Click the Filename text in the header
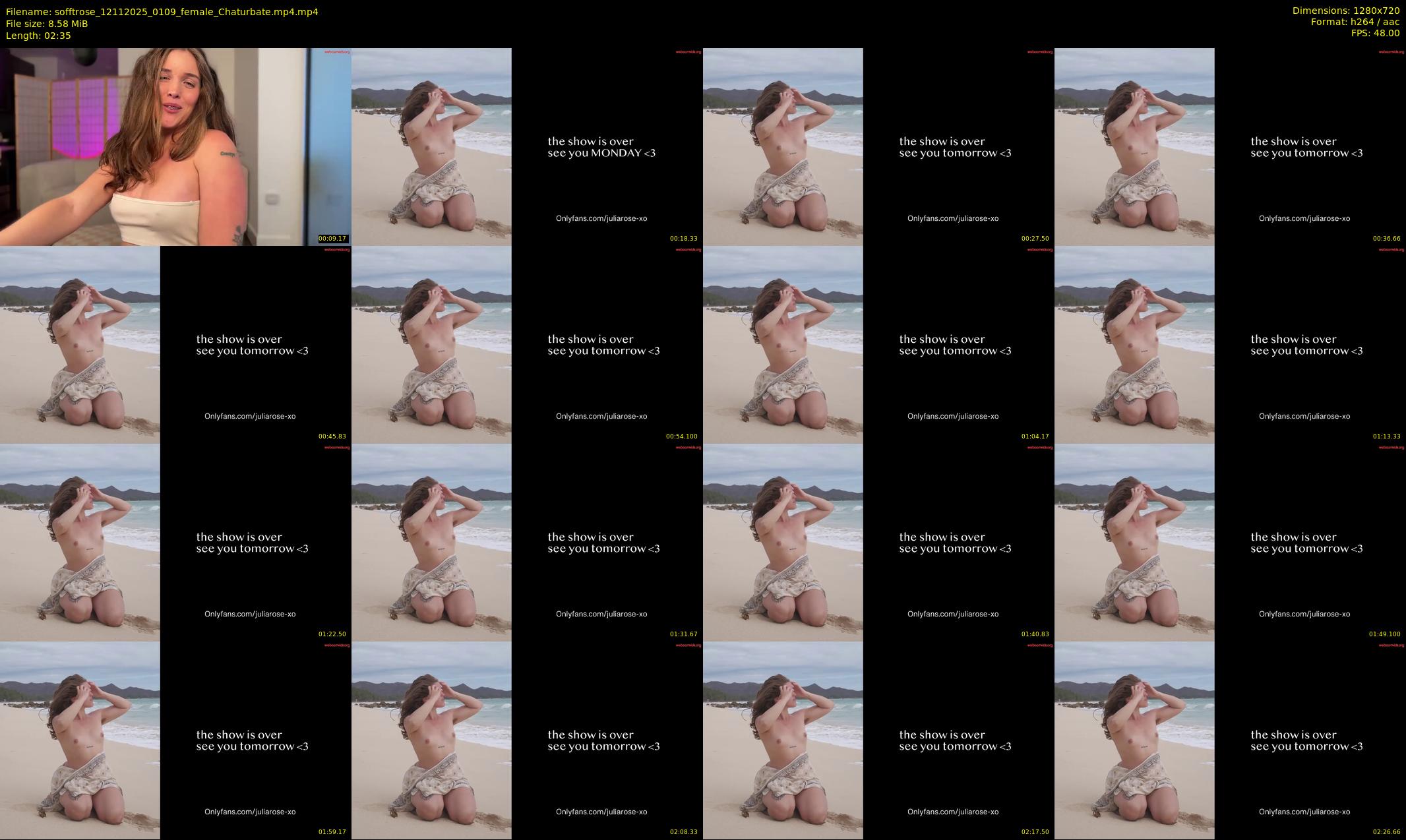 [162, 12]
